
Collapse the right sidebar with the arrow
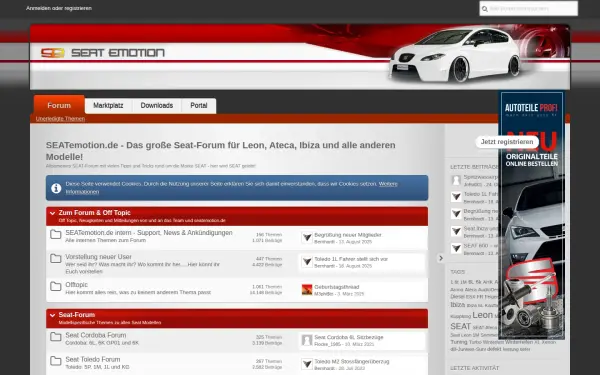tap(441, 258)
